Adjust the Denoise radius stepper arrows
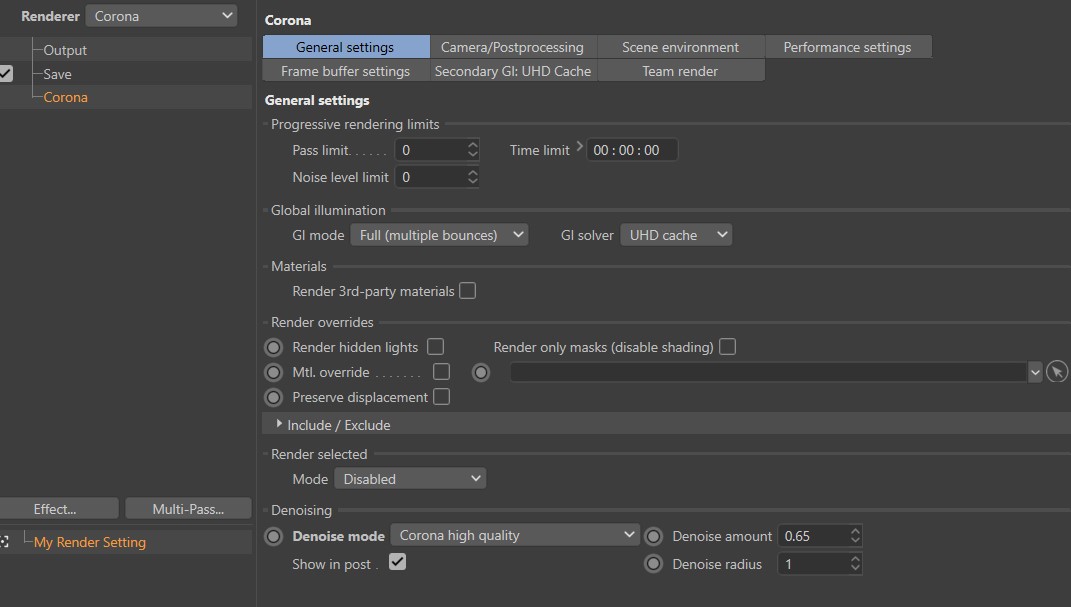 [854, 563]
